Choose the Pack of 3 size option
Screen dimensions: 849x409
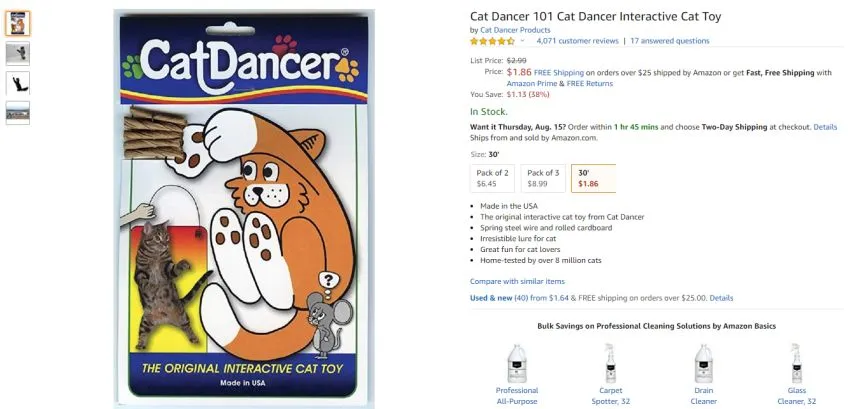(x=543, y=178)
